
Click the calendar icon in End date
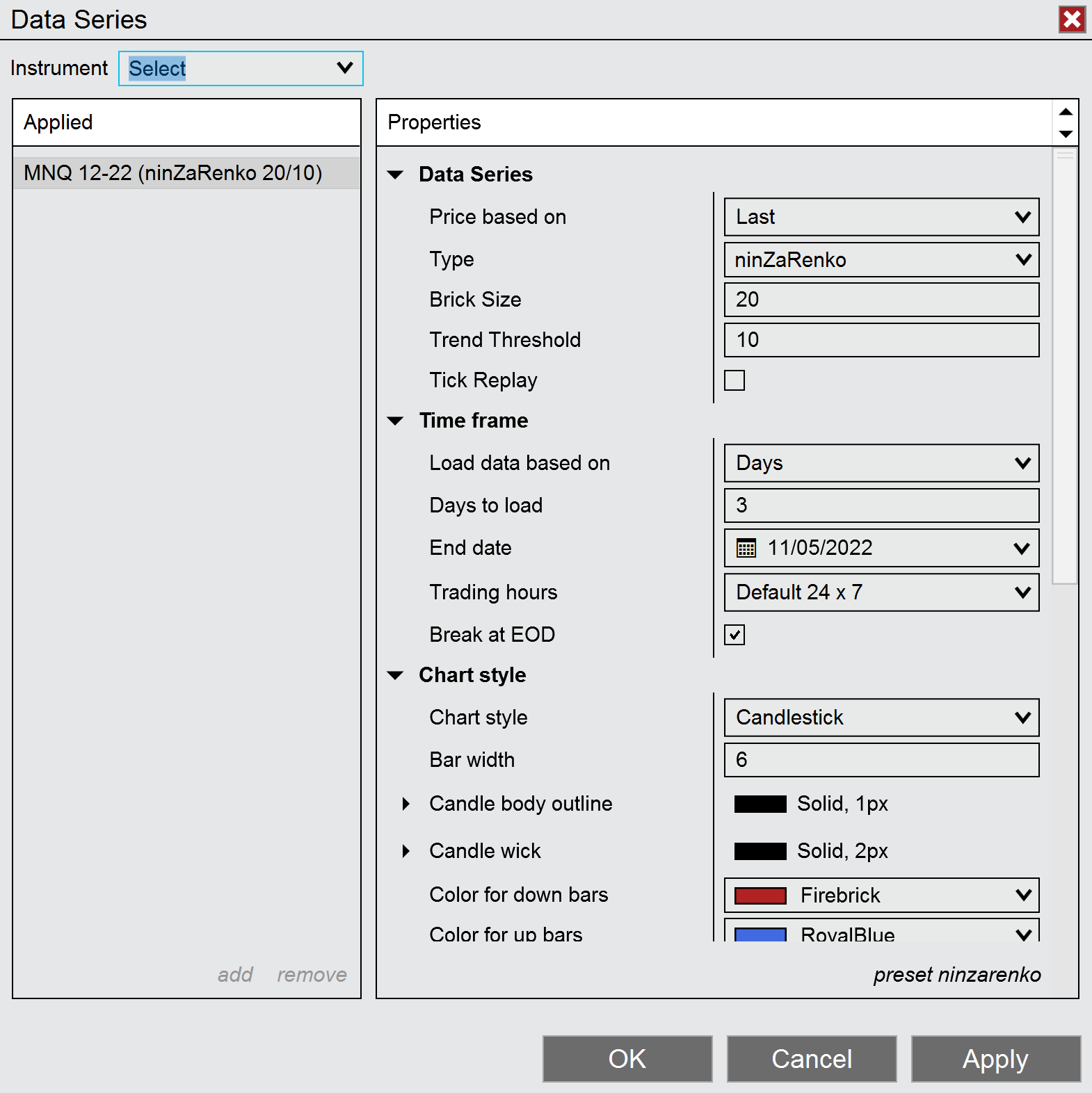746,548
